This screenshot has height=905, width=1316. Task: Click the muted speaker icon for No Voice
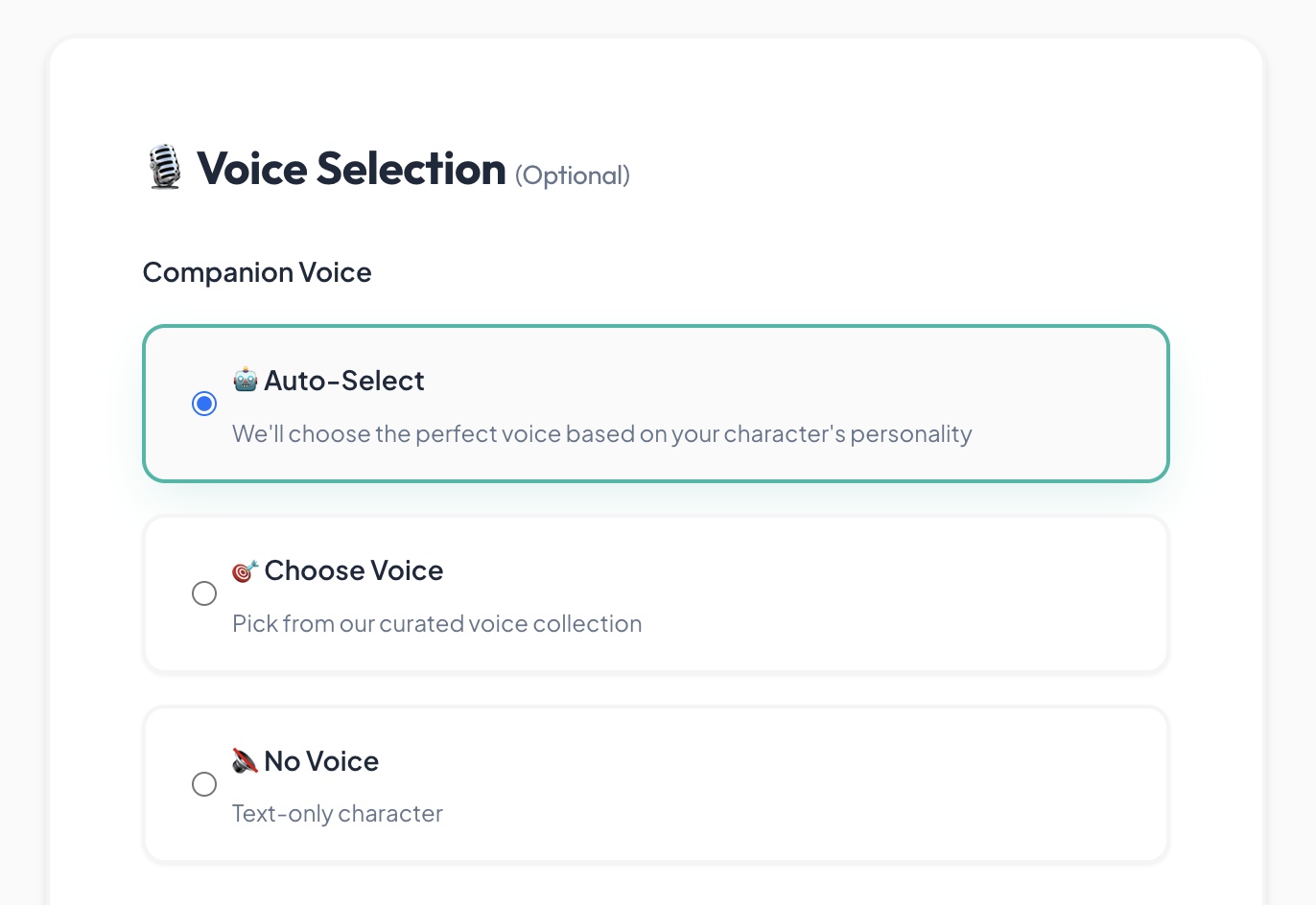click(x=246, y=761)
